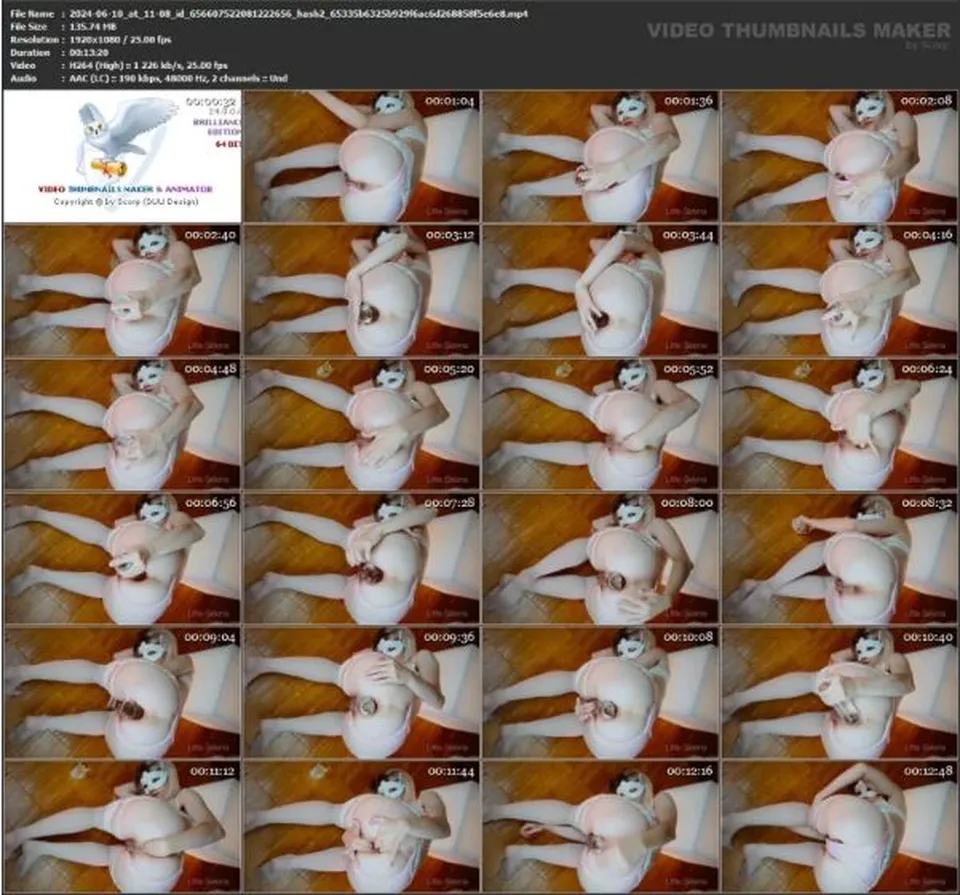
Task: Click the File Size 135.74 MB text
Action: 63,26
